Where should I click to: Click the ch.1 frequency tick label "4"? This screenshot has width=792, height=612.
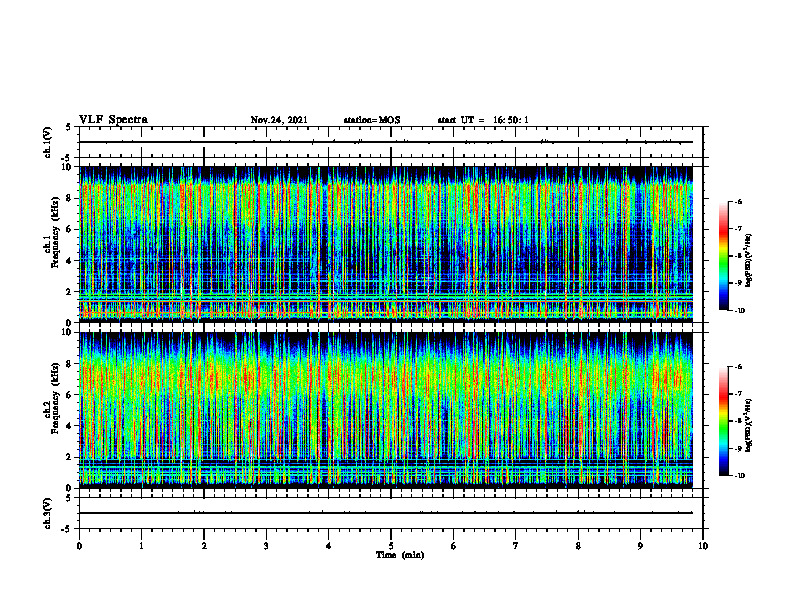[70, 261]
